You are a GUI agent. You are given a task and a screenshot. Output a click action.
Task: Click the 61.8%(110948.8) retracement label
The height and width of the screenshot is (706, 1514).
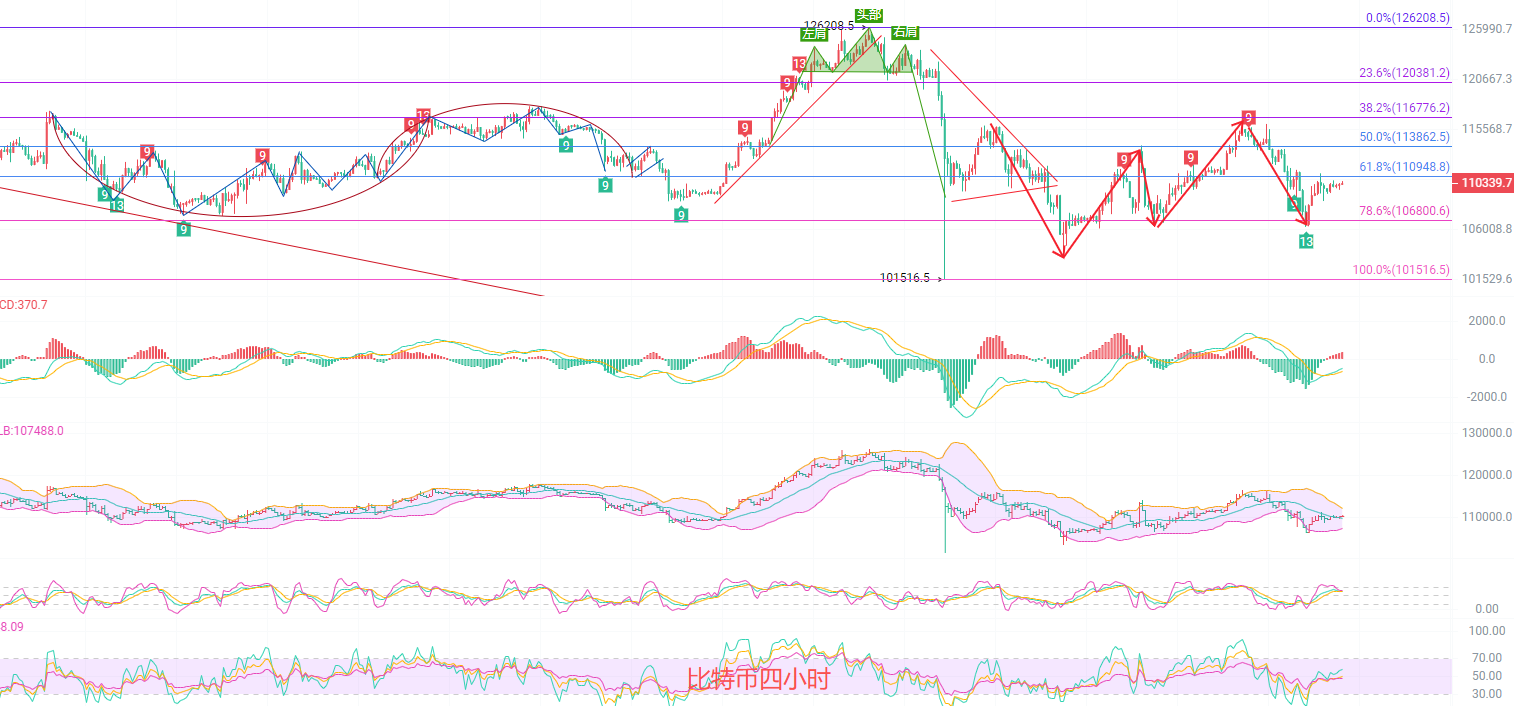click(1404, 167)
